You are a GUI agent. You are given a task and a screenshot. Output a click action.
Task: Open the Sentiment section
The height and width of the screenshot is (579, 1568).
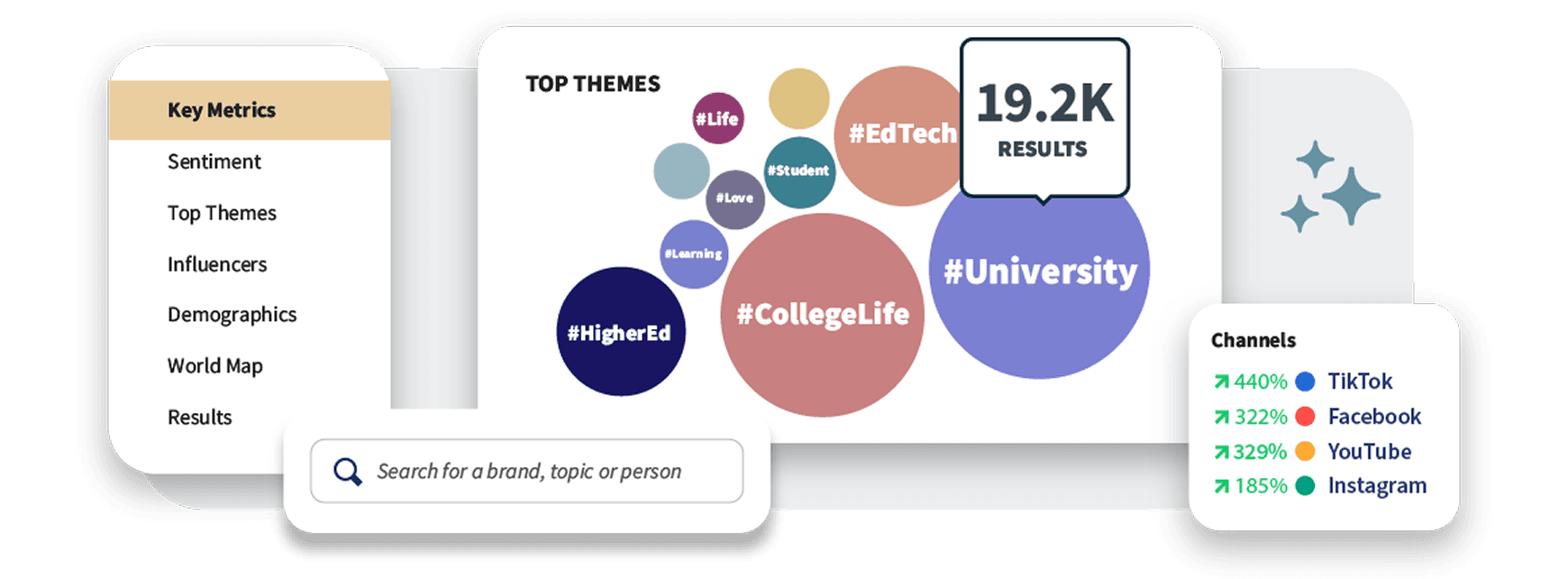[x=213, y=161]
